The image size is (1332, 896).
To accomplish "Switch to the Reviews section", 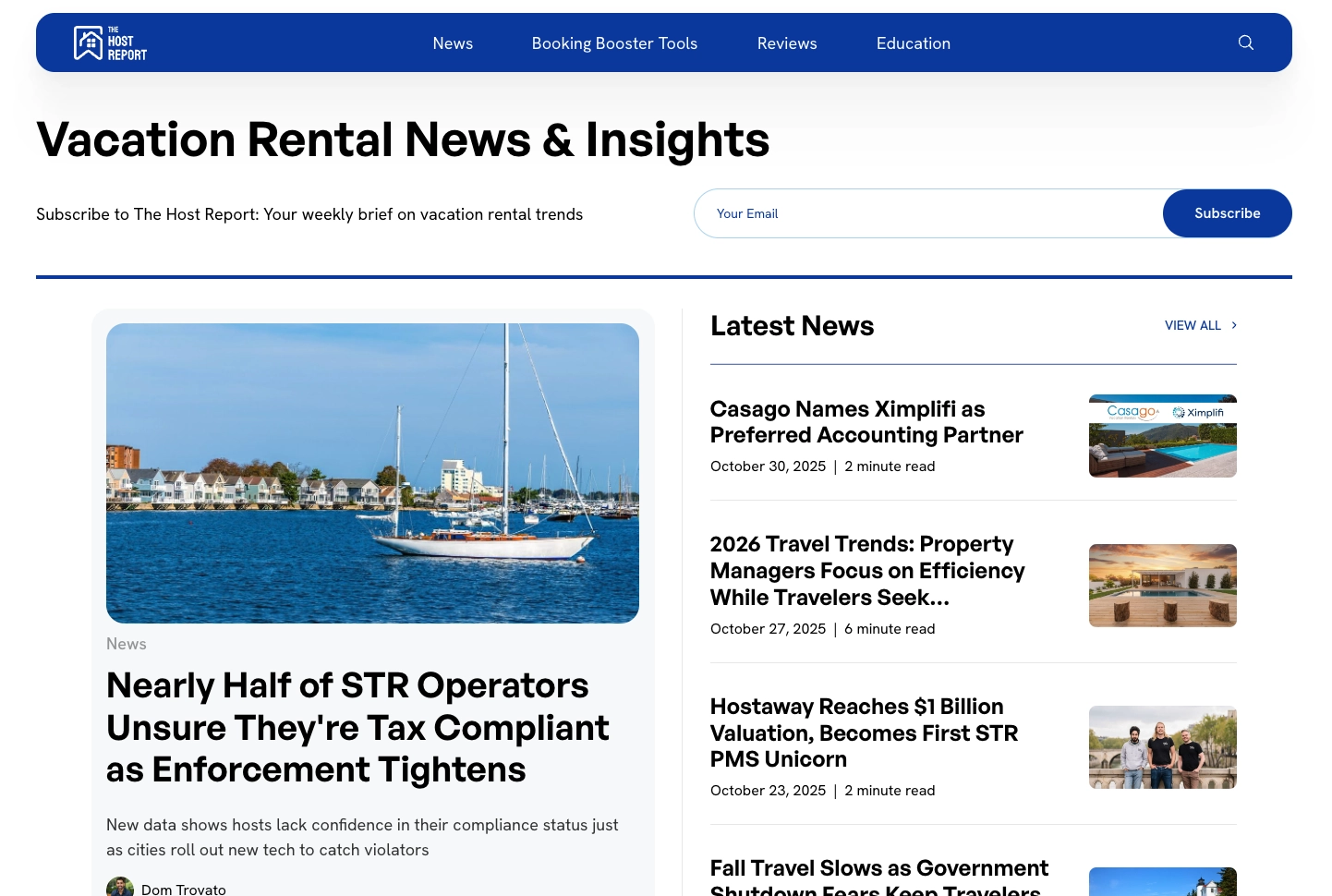I will click(787, 42).
